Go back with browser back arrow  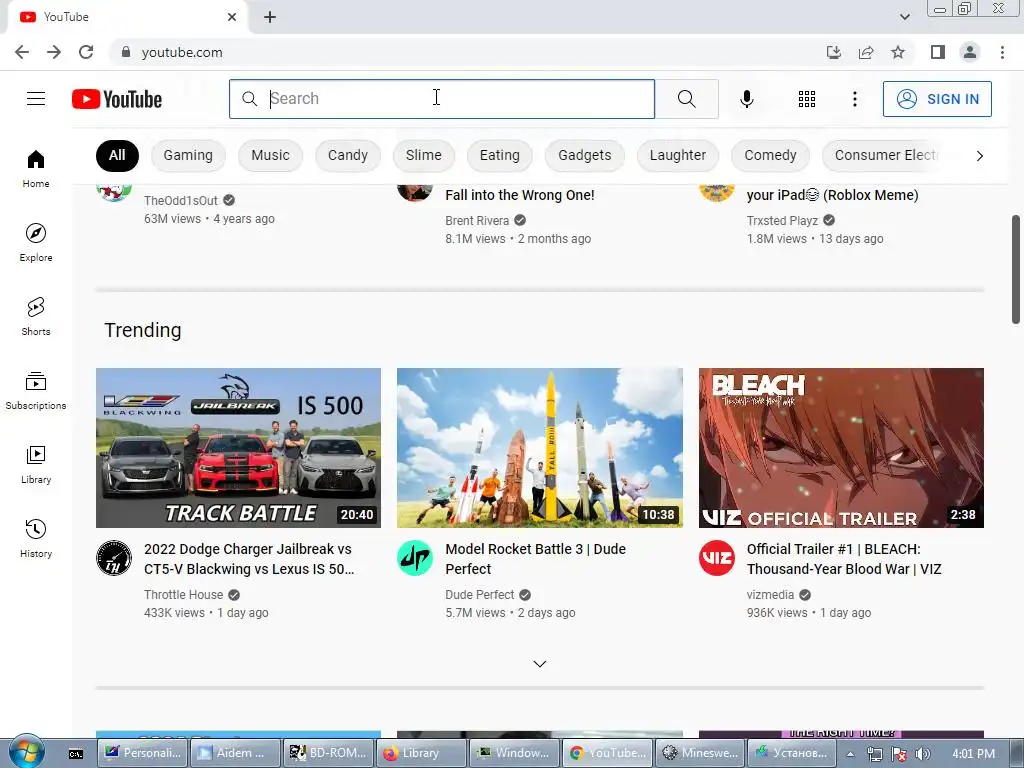click(22, 52)
